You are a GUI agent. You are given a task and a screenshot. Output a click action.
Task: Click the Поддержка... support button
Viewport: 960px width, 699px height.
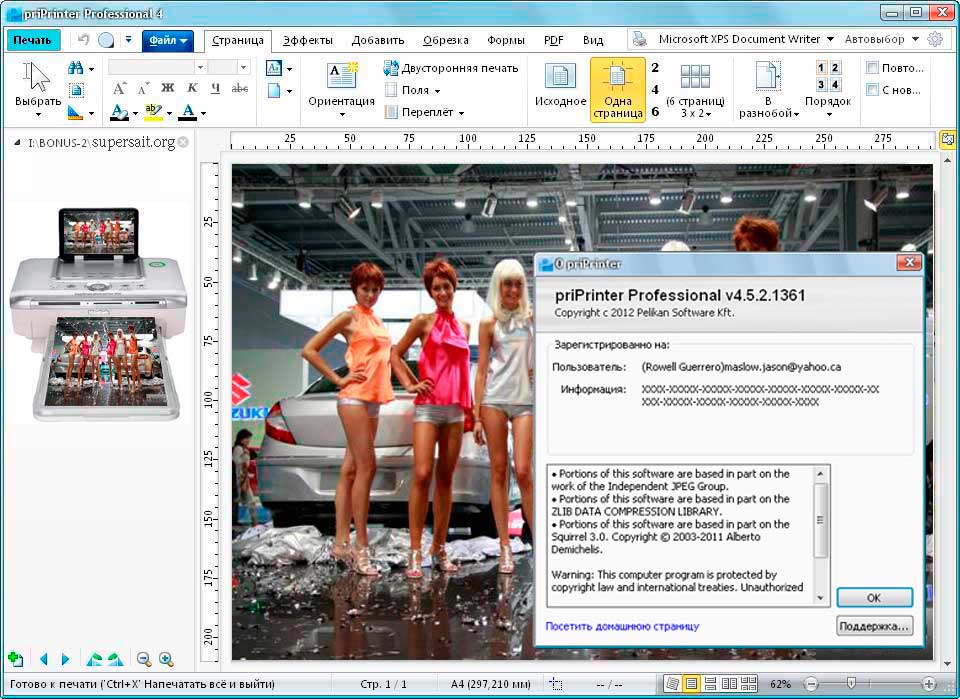tap(874, 626)
